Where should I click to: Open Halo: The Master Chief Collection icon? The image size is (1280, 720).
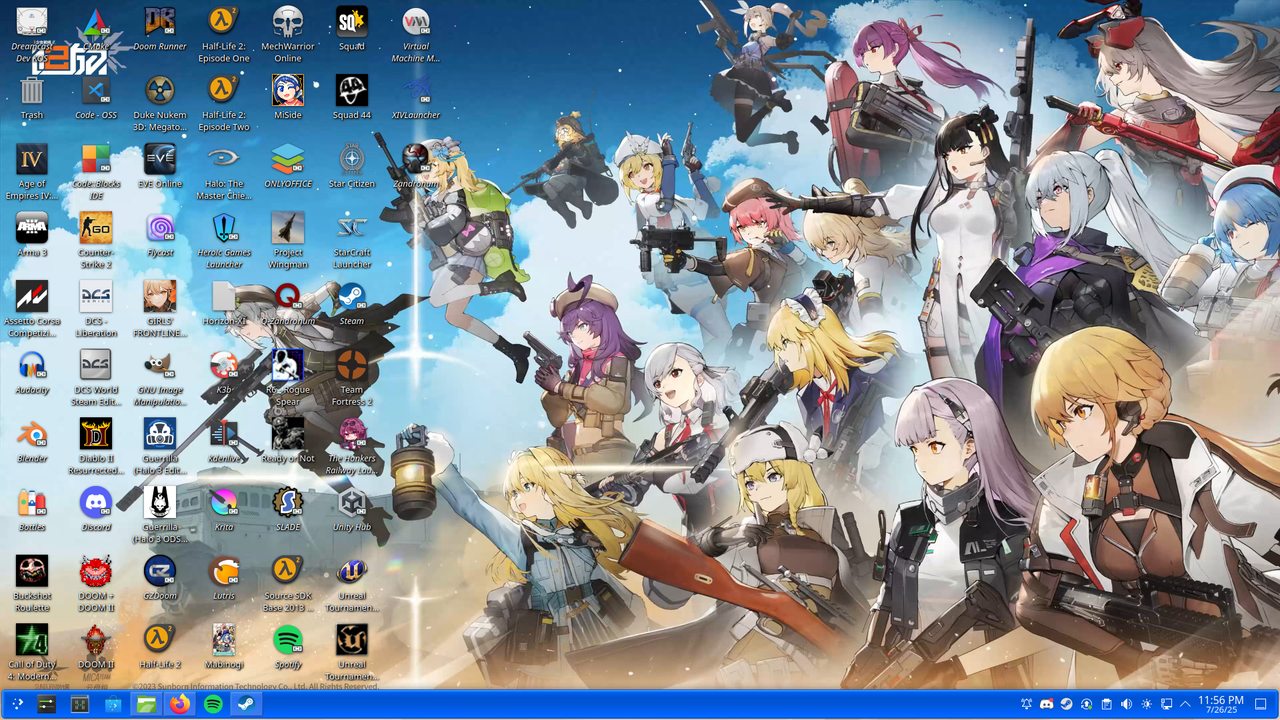tap(223, 160)
